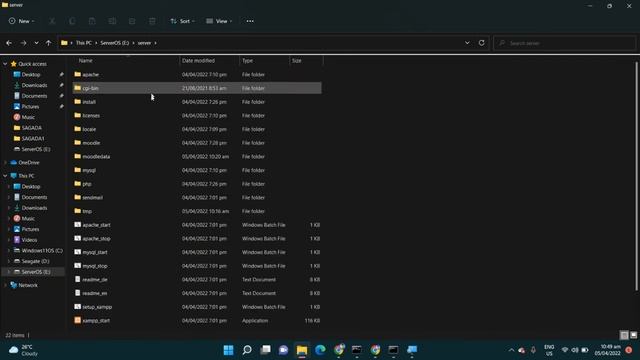Open the See more ellipsis menu
The height and width of the screenshot is (360, 640).
pyautogui.click(x=250, y=21)
